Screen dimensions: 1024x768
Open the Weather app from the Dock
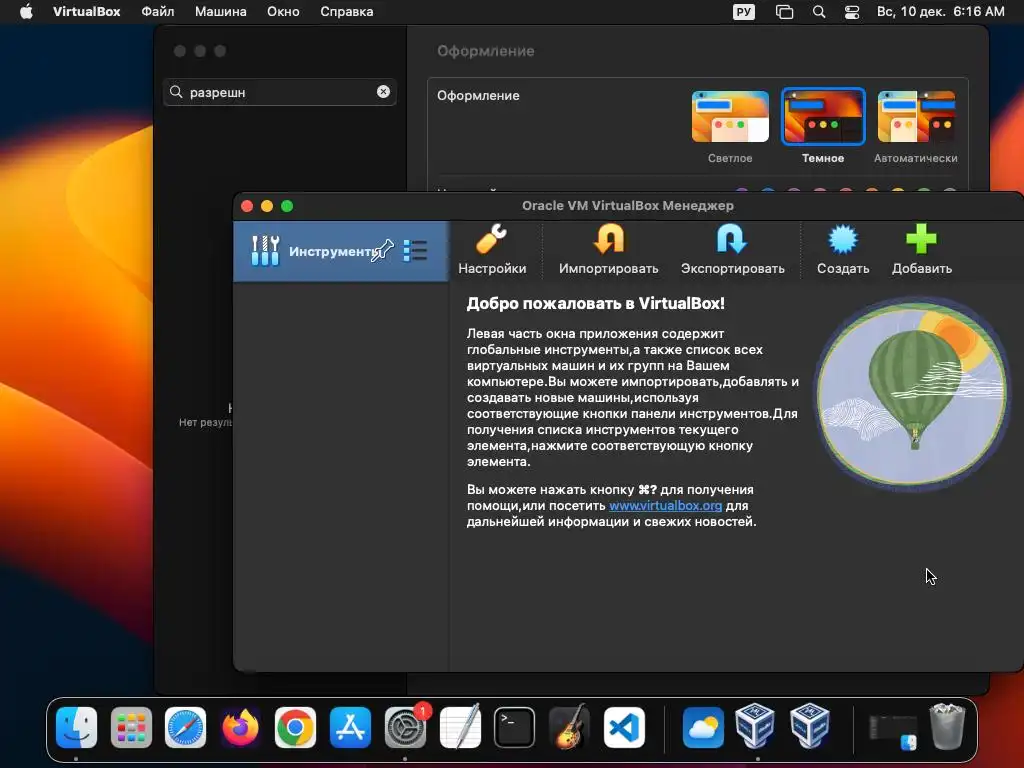(x=703, y=727)
